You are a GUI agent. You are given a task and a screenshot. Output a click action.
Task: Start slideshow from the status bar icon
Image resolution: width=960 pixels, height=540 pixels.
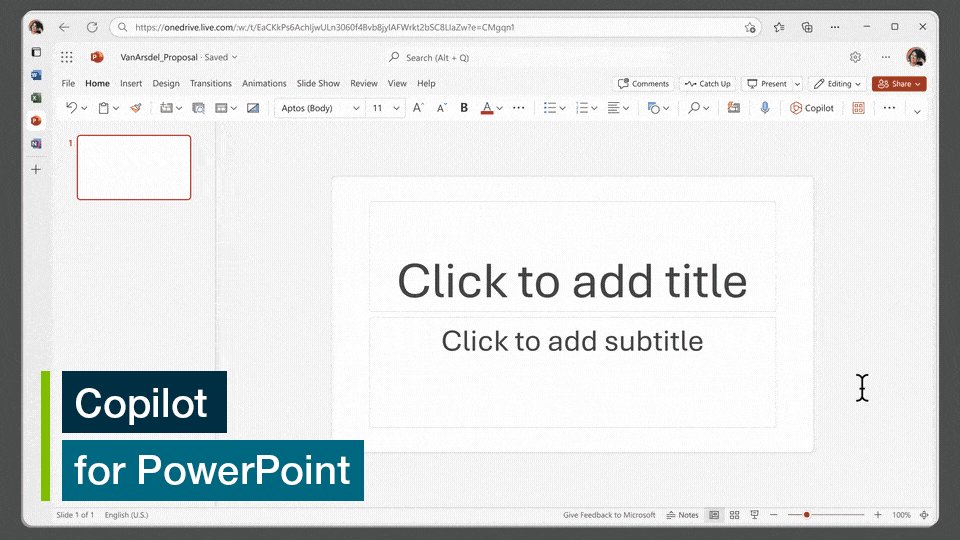click(754, 516)
